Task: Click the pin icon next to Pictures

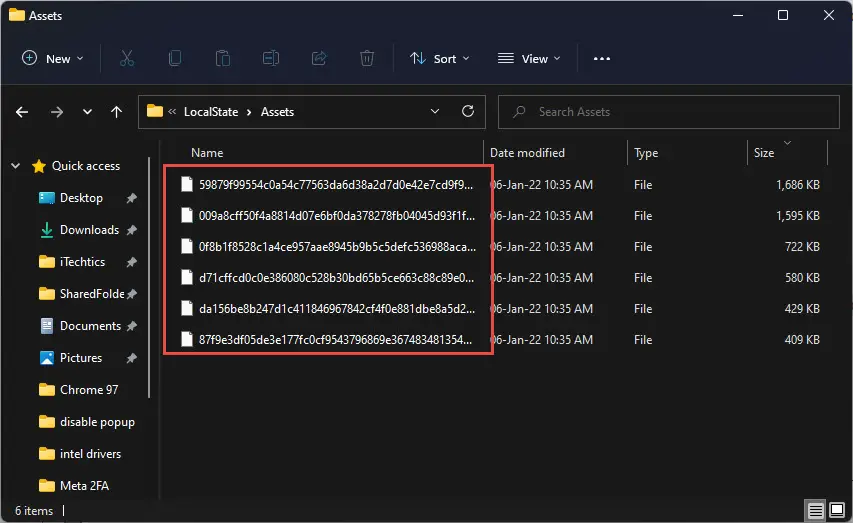Action: (132, 358)
